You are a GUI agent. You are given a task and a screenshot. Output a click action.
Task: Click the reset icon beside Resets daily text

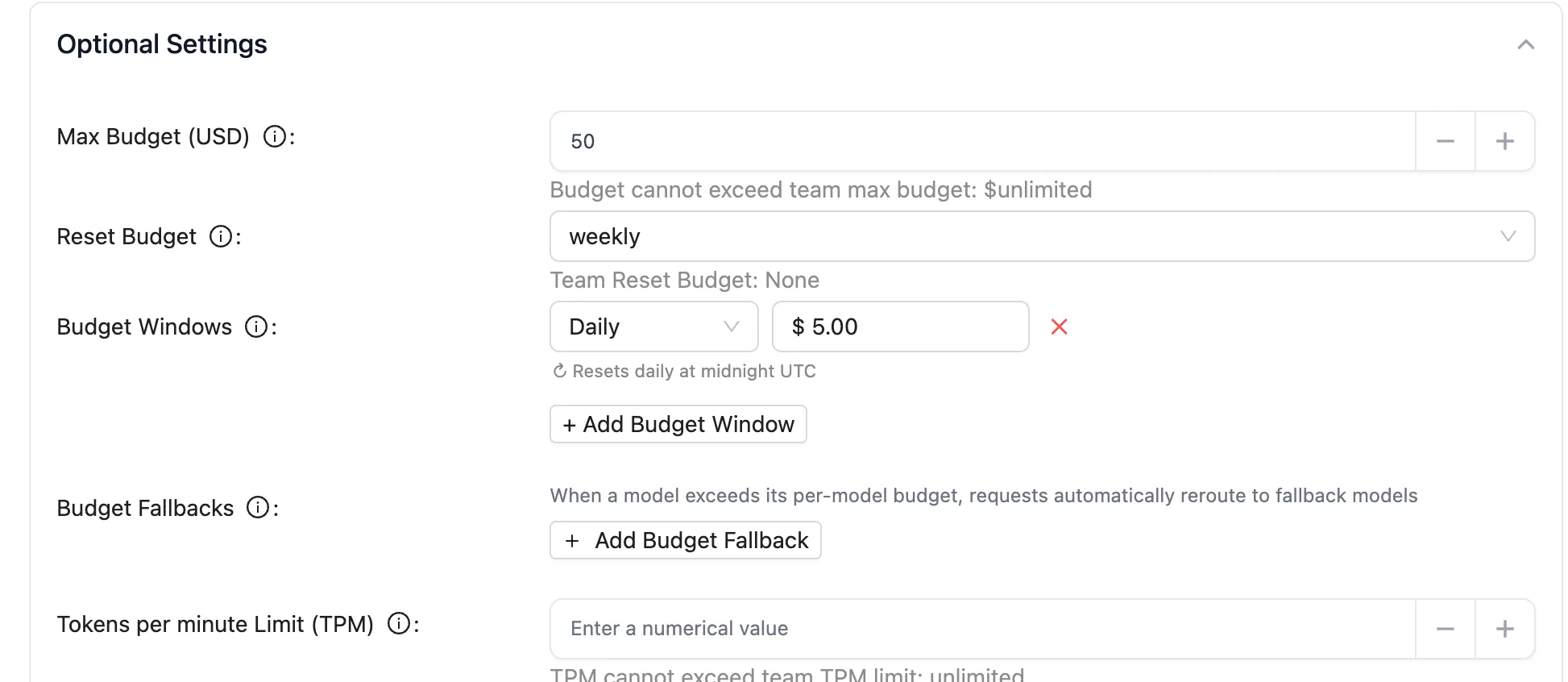click(559, 371)
